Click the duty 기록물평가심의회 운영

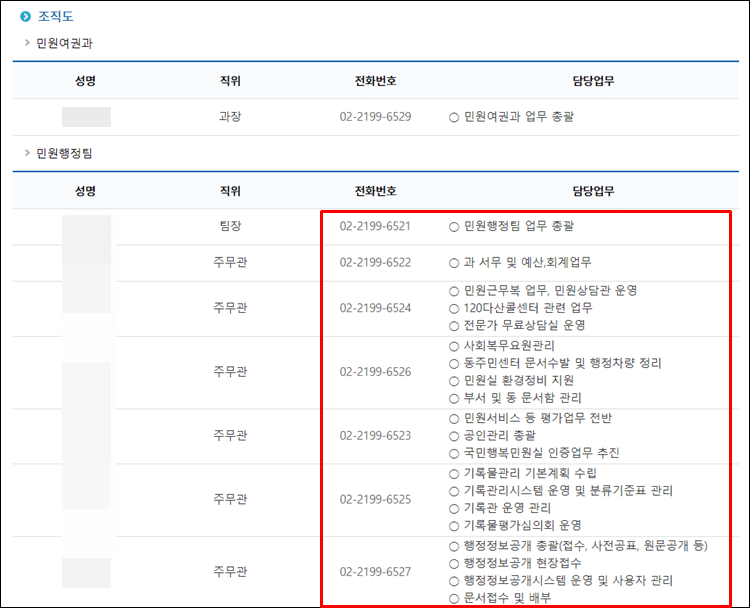(x=523, y=526)
